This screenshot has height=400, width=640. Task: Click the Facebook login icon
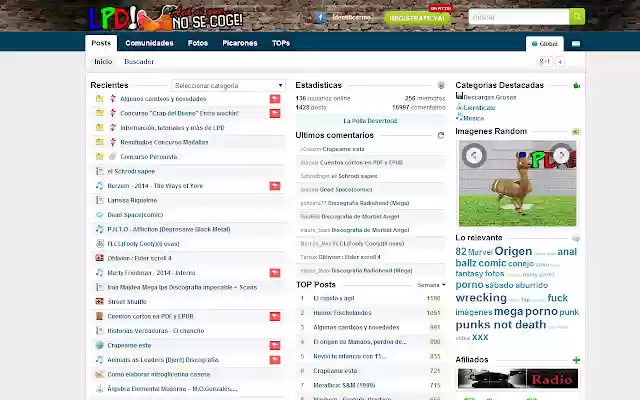click(320, 17)
